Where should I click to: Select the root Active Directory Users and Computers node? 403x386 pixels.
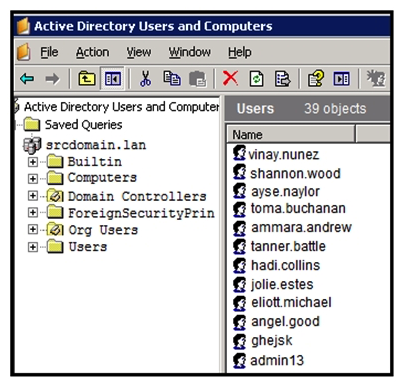pyautogui.click(x=122, y=107)
